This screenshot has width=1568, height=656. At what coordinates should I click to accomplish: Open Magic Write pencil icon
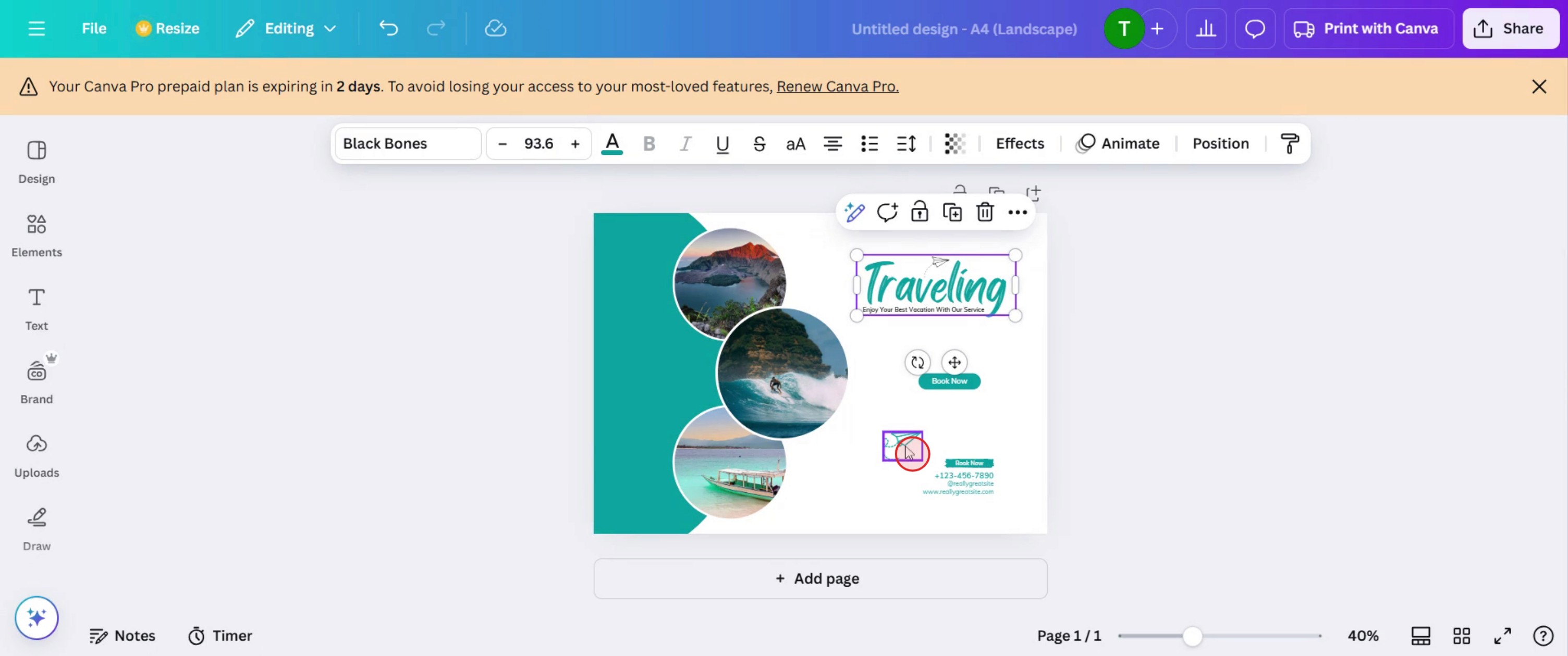[x=854, y=213]
